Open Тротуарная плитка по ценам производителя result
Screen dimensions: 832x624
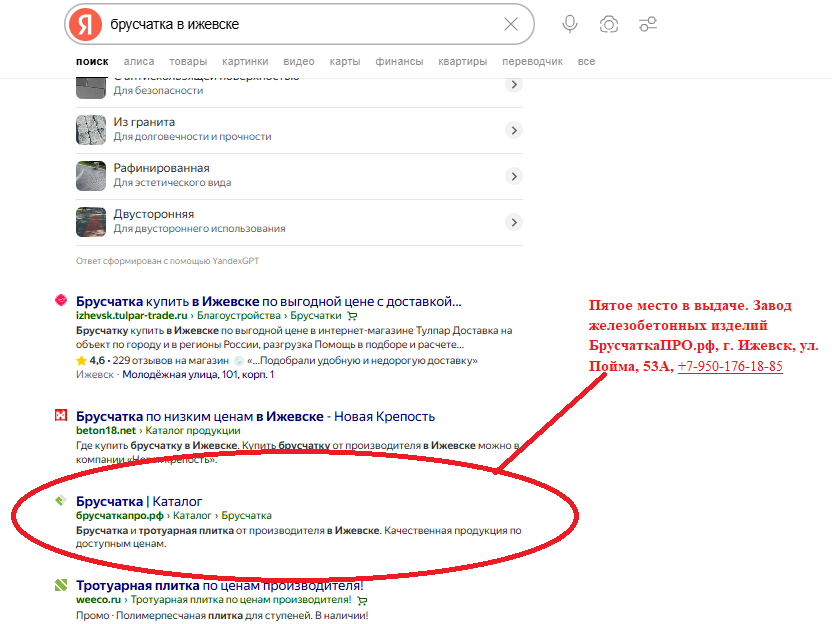coord(220,586)
